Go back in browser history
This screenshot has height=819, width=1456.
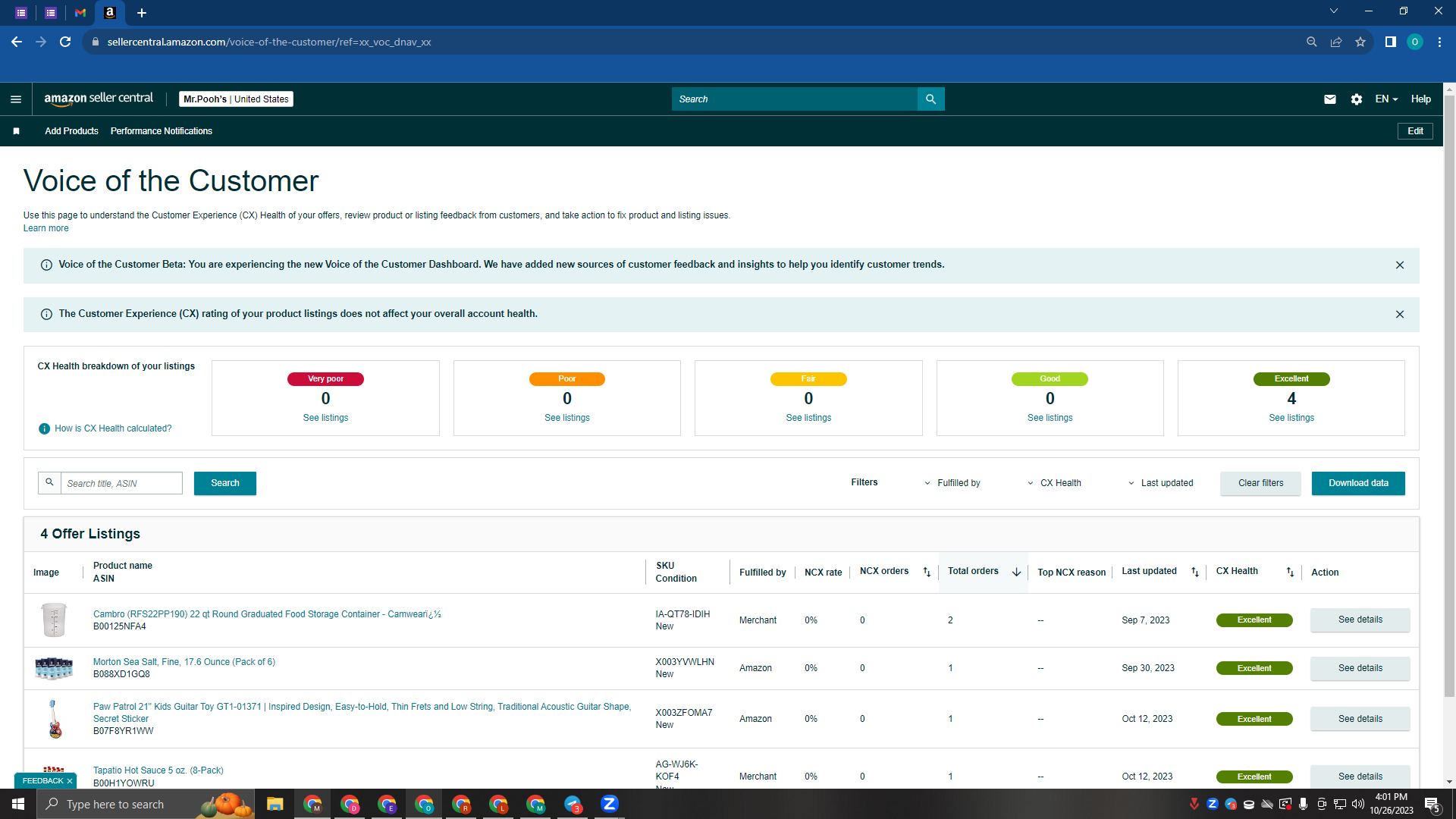pyautogui.click(x=17, y=42)
